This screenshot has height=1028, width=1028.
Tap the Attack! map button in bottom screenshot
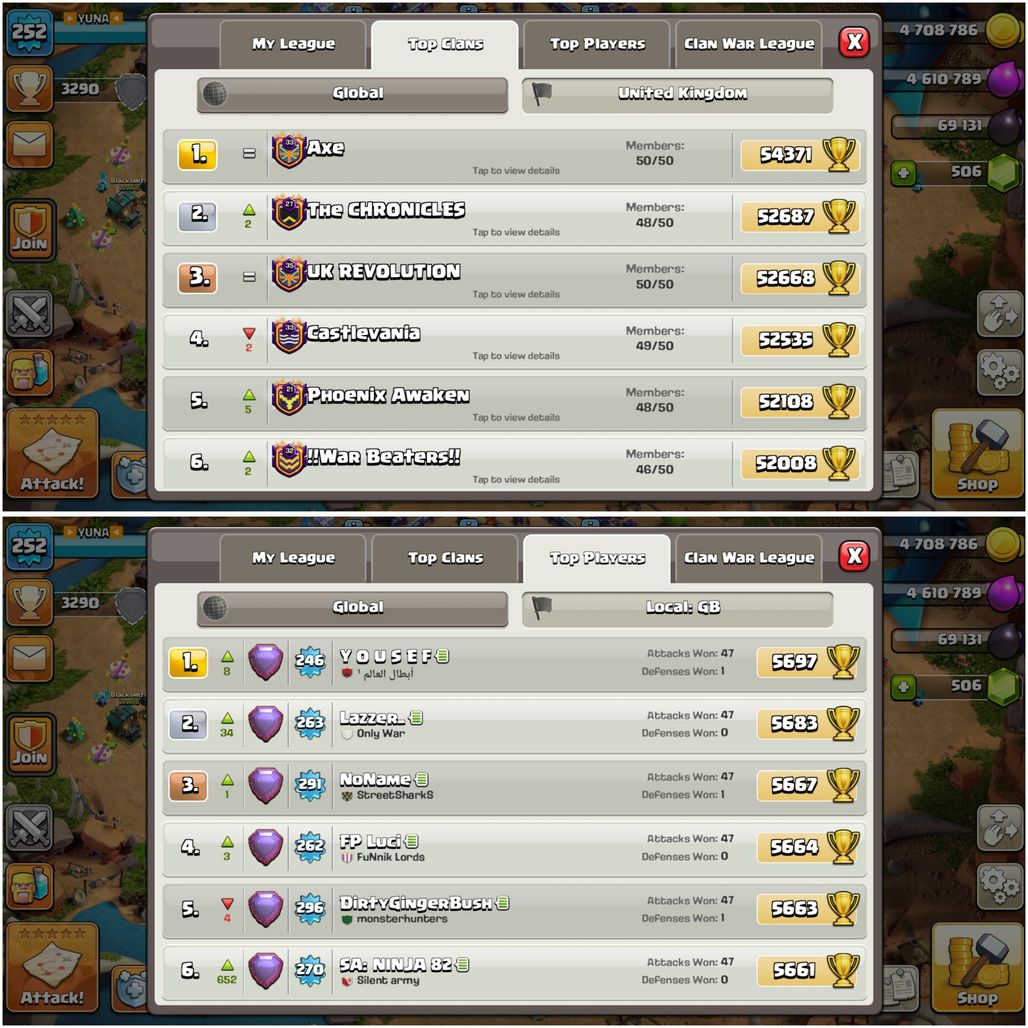(52, 968)
